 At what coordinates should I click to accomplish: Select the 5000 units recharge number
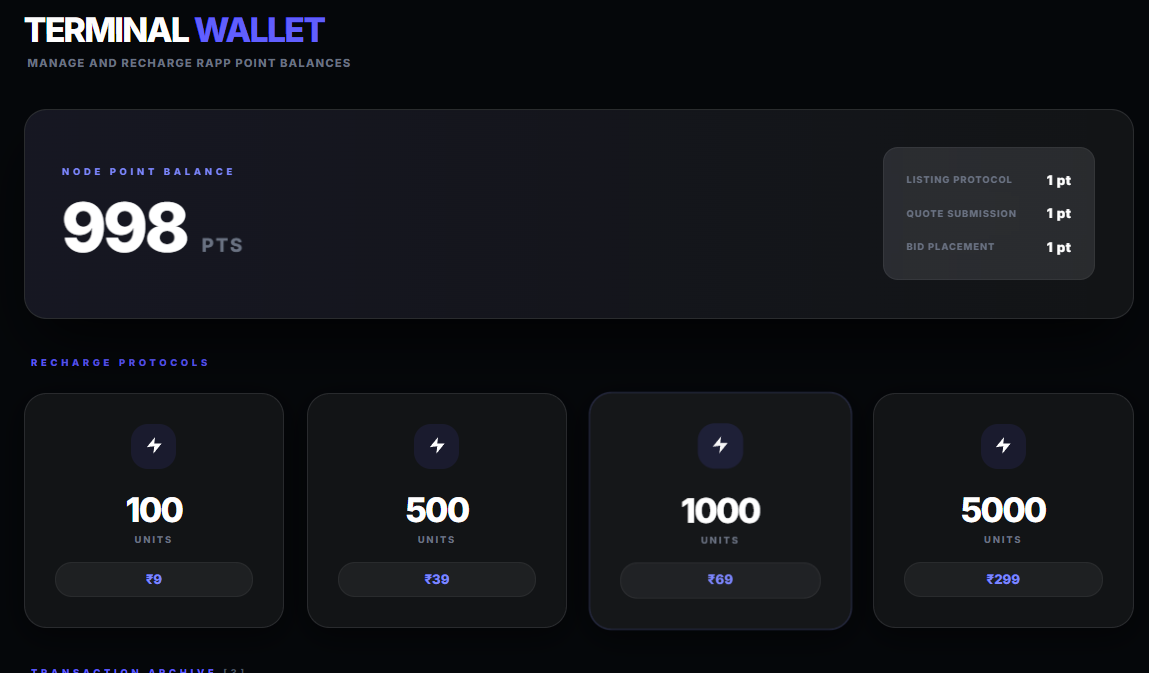[1003, 510]
